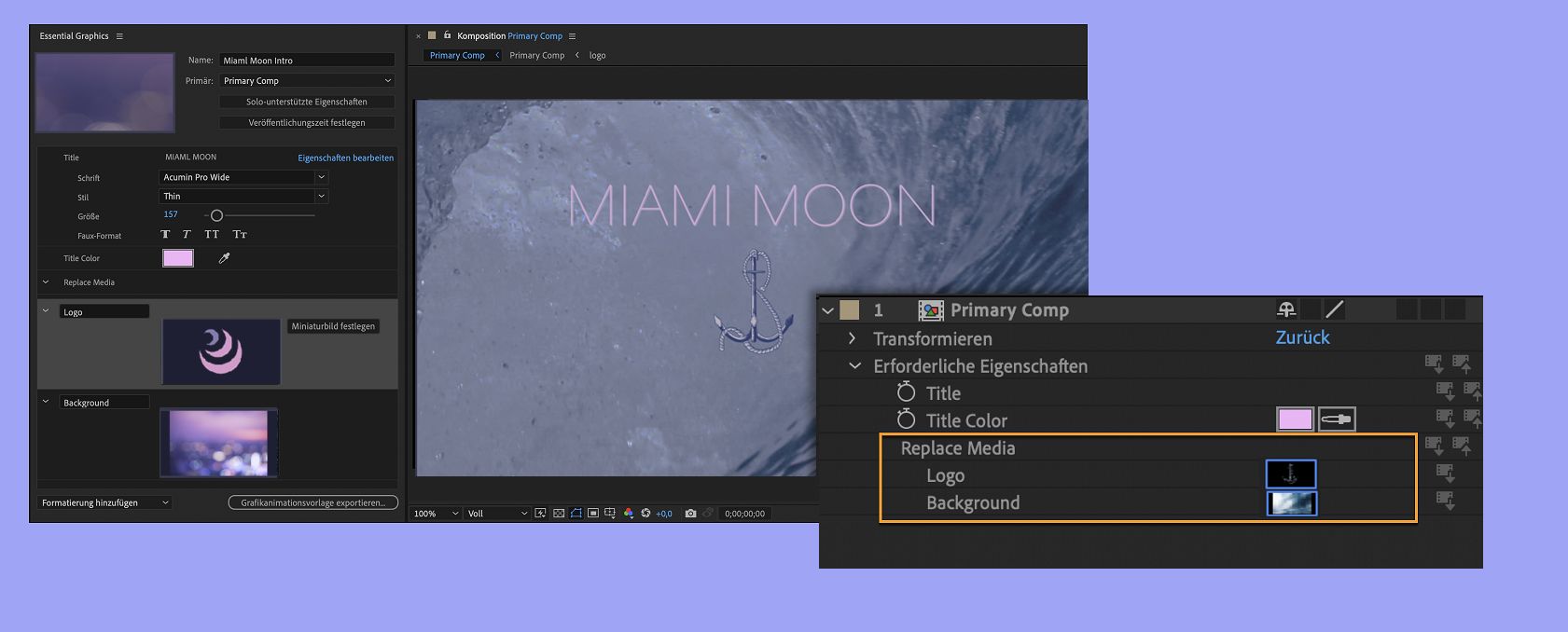The width and height of the screenshot is (1568, 632).
Task: Open the Formatierung hinzufügen dropdown
Action: click(105, 502)
